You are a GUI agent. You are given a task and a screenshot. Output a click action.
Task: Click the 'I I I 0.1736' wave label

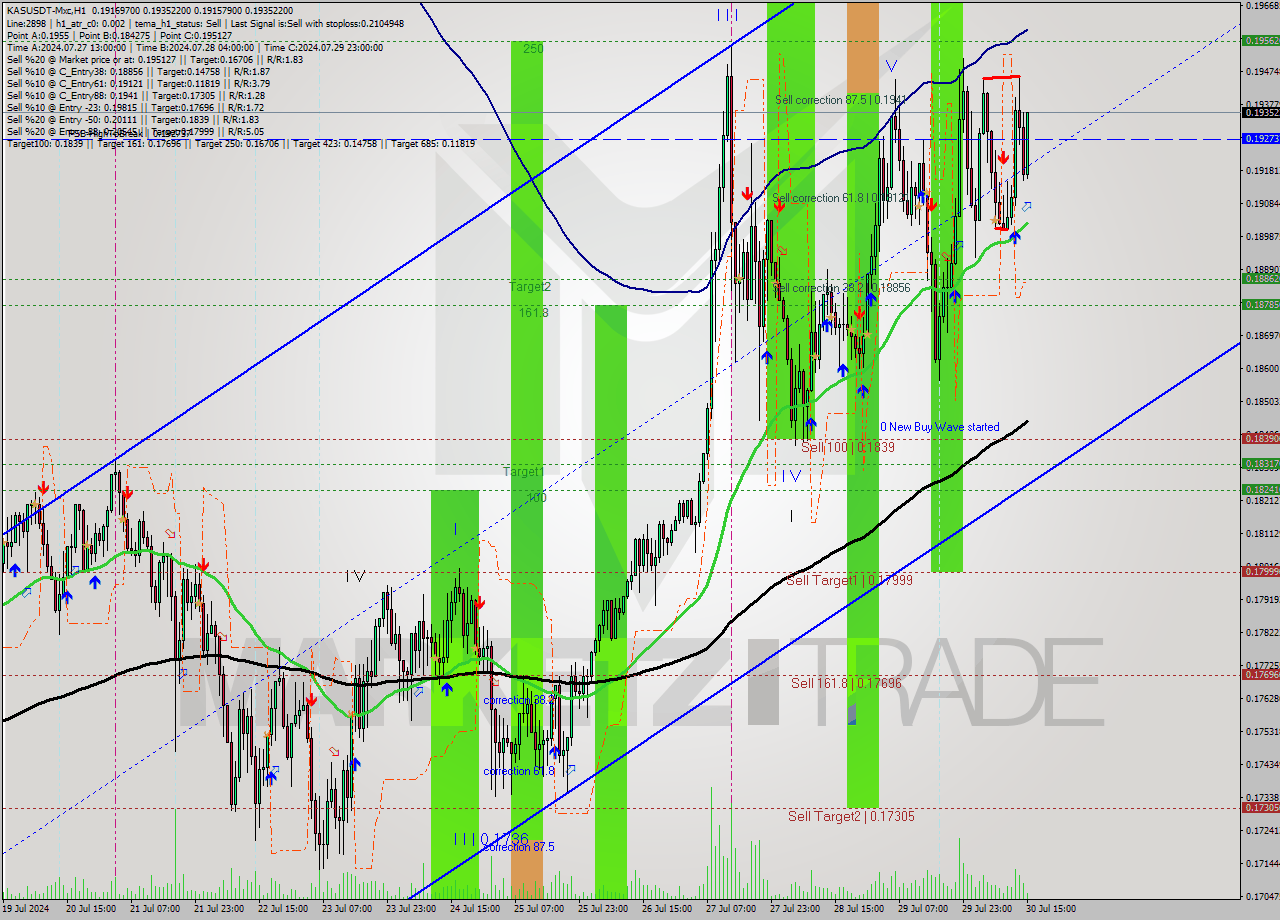pos(490,838)
